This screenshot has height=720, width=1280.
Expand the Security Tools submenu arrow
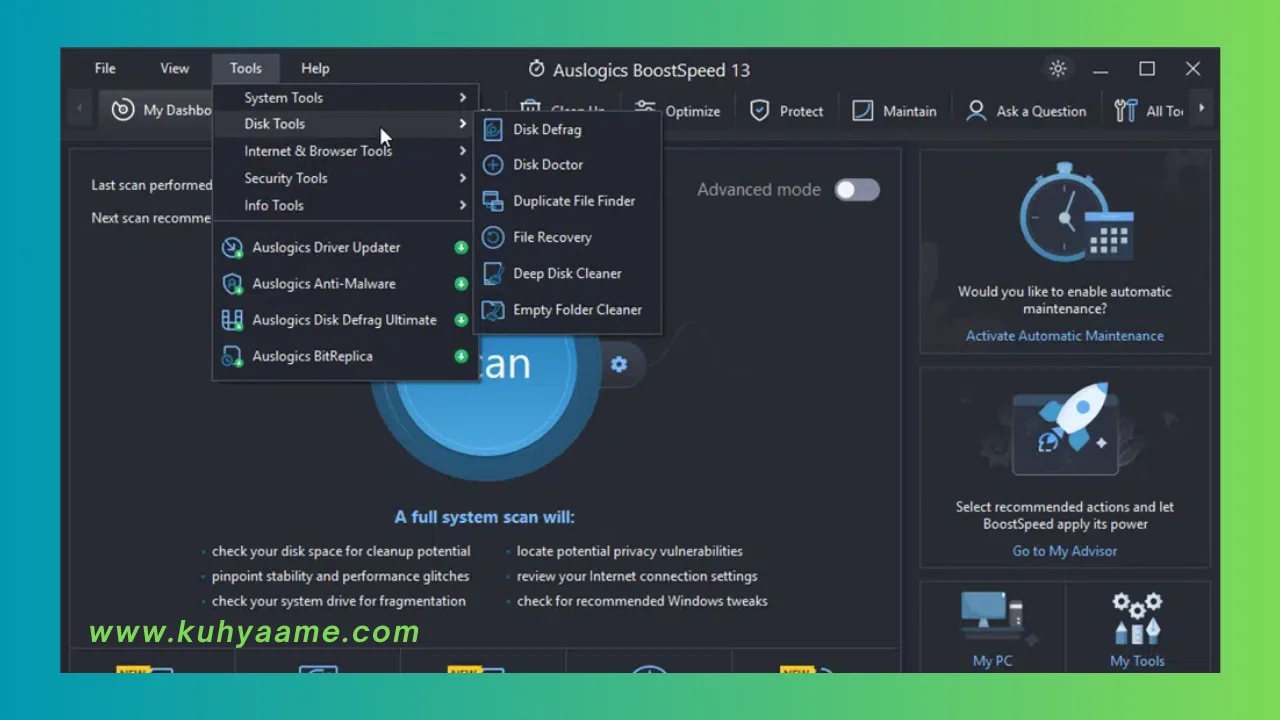463,178
